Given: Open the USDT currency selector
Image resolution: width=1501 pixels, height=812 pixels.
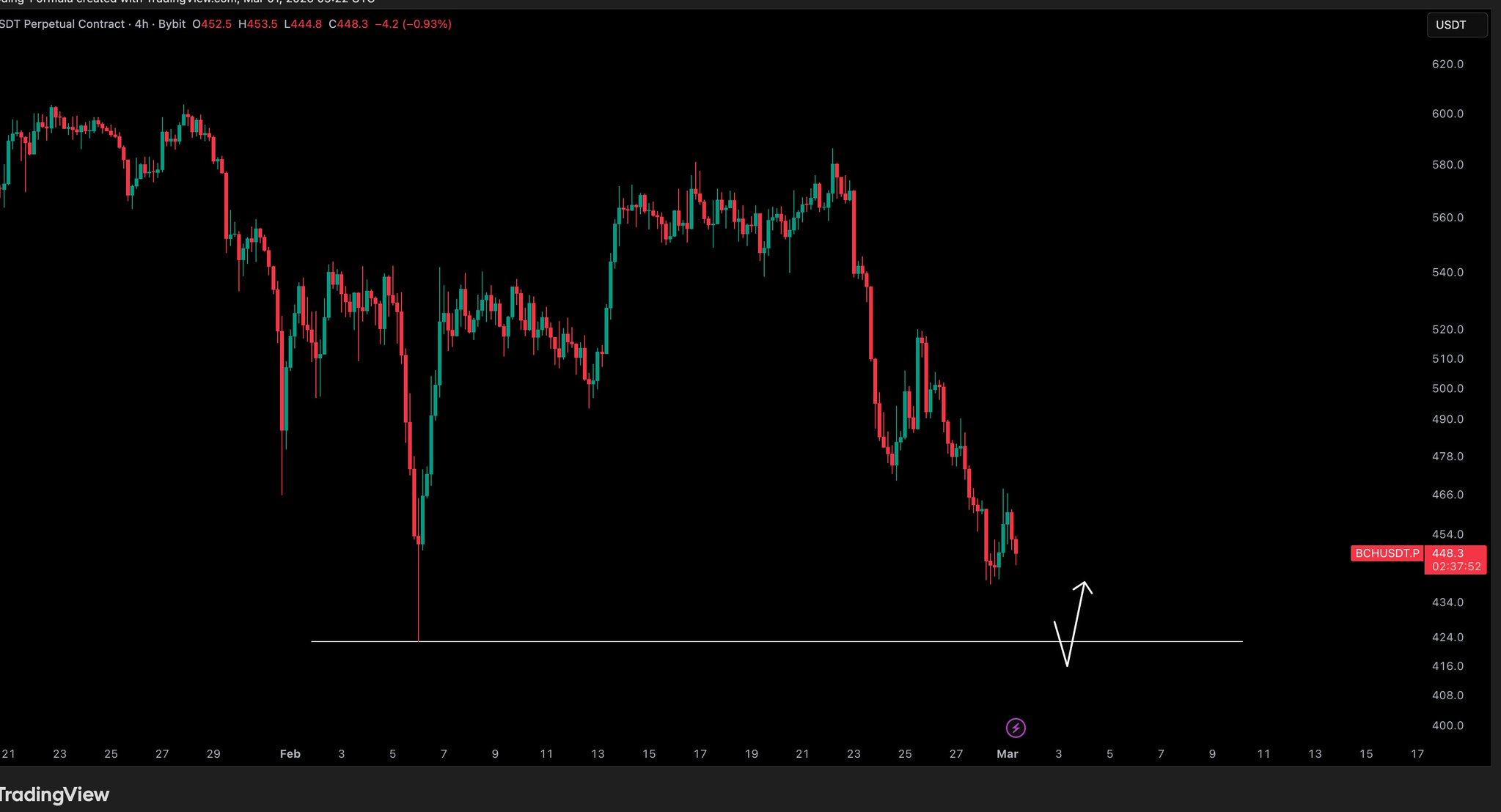Looking at the screenshot, I should [x=1456, y=25].
